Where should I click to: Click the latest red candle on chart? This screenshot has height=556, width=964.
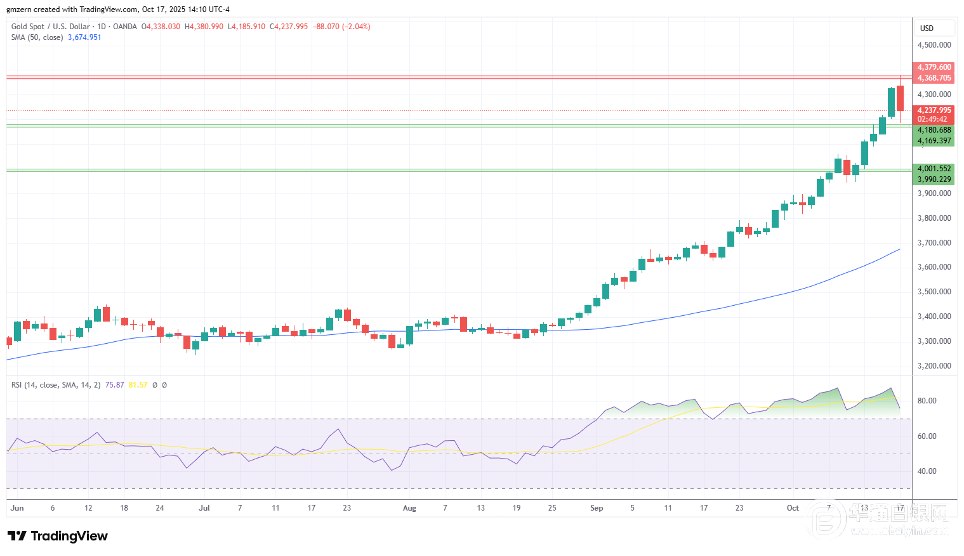click(x=901, y=98)
